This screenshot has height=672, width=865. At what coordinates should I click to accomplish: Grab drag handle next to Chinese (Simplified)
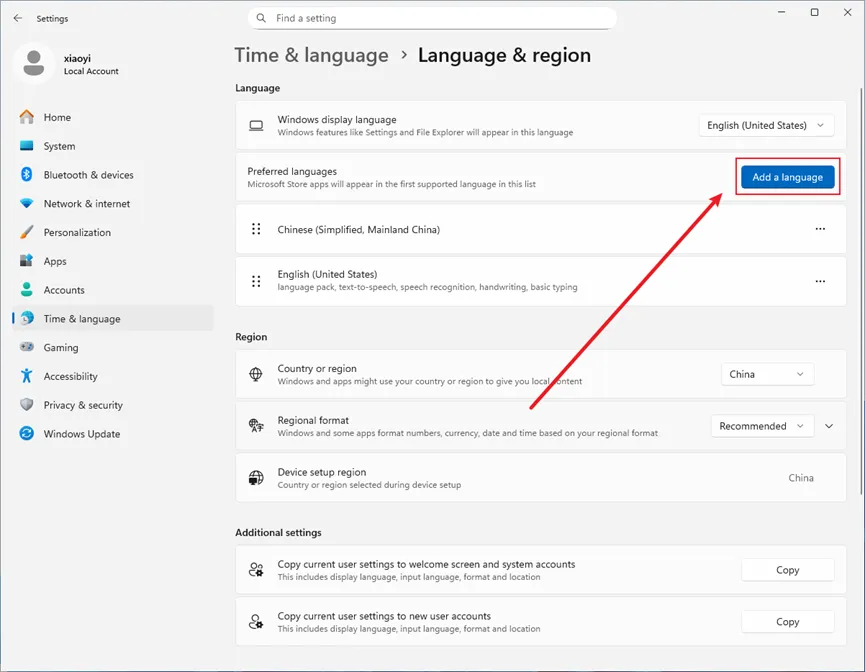click(256, 230)
